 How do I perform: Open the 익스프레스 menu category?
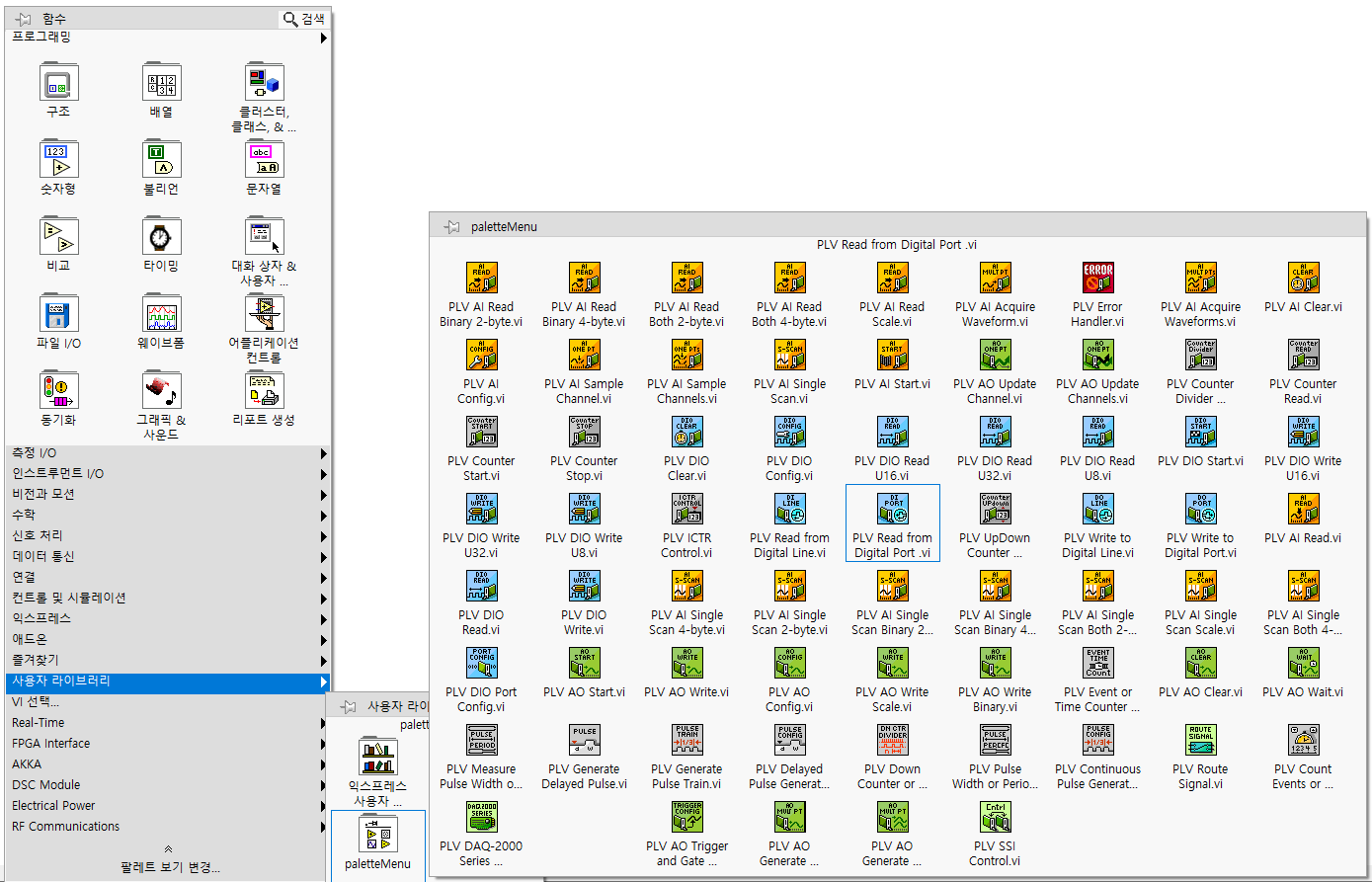point(168,619)
